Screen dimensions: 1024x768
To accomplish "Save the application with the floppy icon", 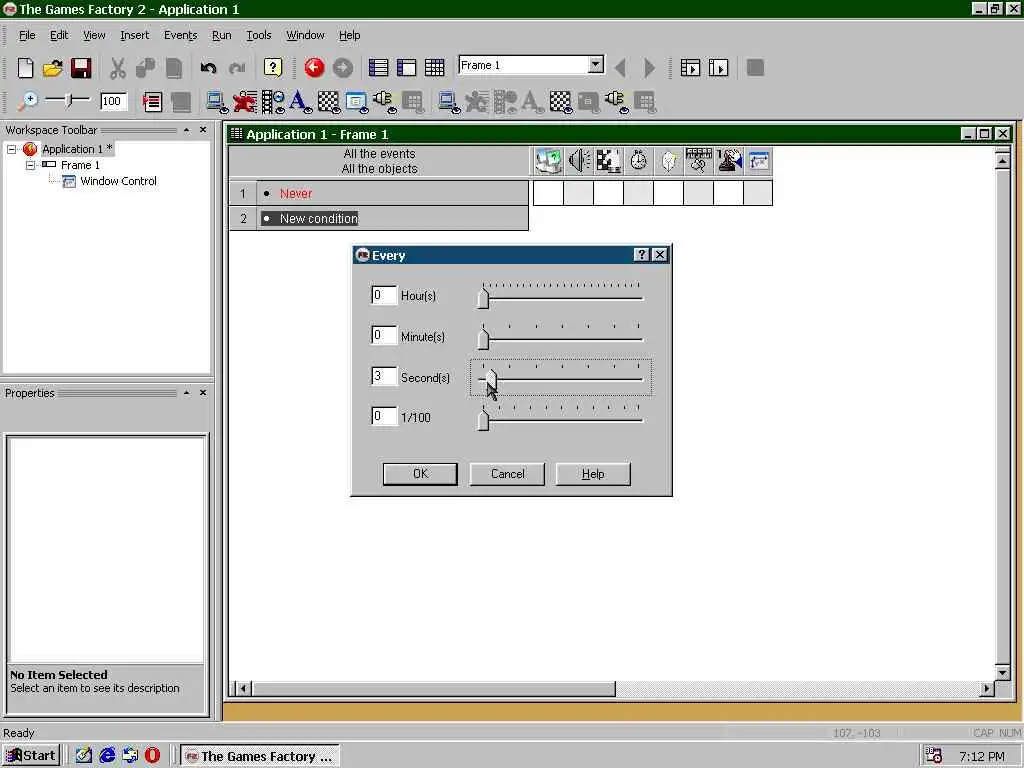I will [x=81, y=68].
